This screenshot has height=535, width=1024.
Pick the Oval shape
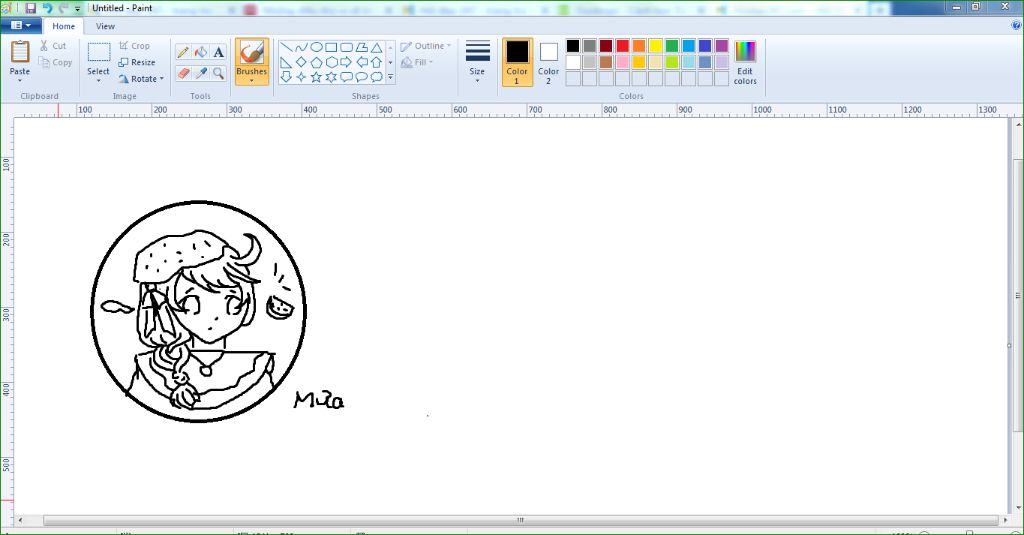click(x=316, y=47)
